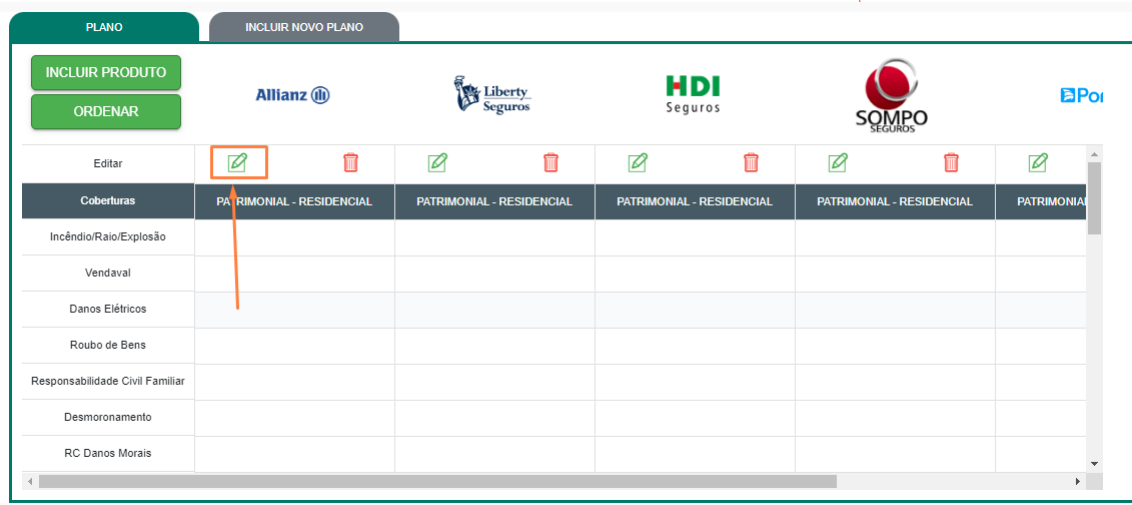
Task: Click the INCLUIR PRODUTO button
Action: coord(106,73)
